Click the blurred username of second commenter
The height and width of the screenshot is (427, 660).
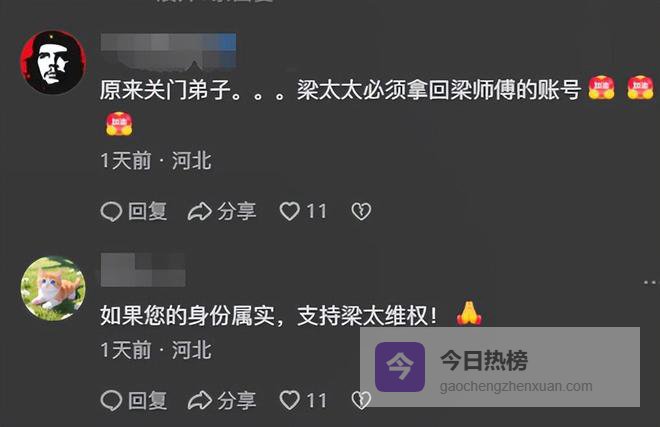(x=143, y=270)
